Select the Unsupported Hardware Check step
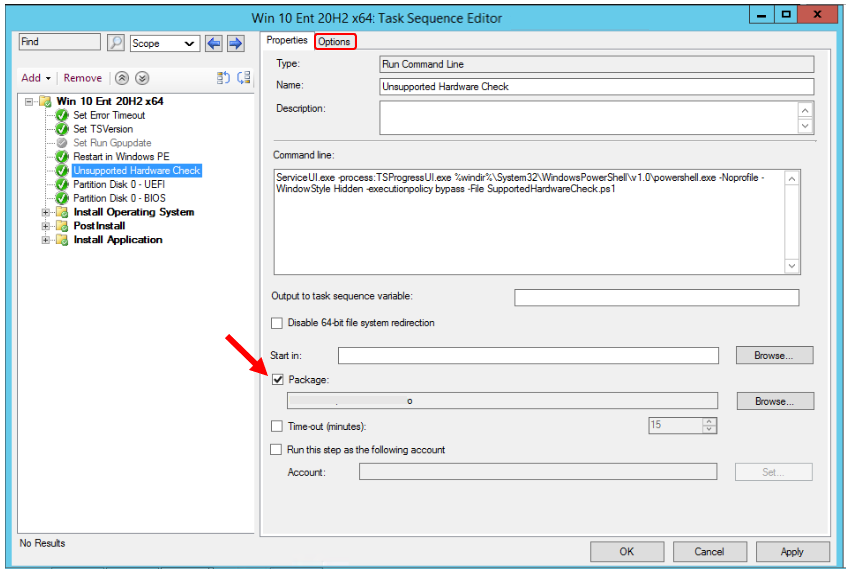850x575 pixels. click(x=137, y=171)
